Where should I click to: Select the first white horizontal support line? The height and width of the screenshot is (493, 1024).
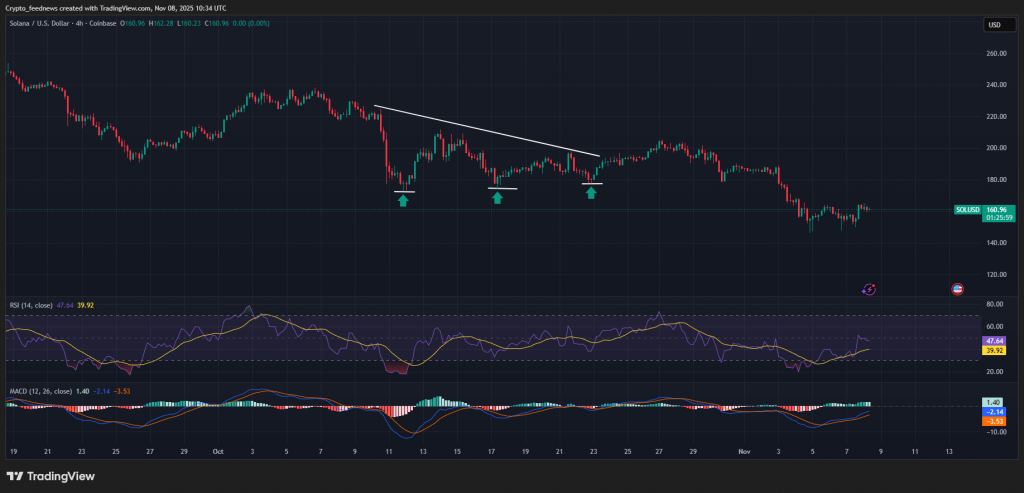[x=405, y=191]
